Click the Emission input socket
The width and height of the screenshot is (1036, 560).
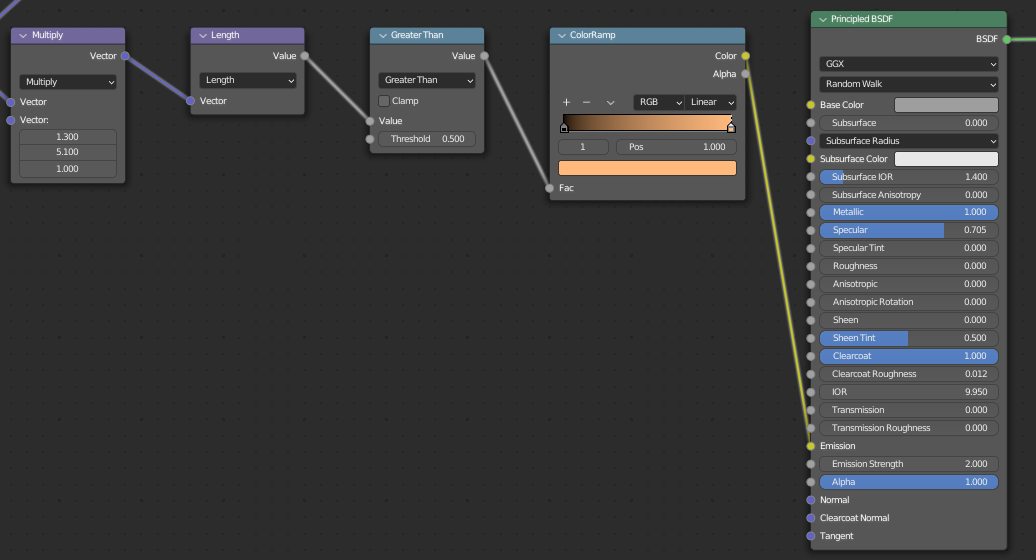(x=810, y=446)
